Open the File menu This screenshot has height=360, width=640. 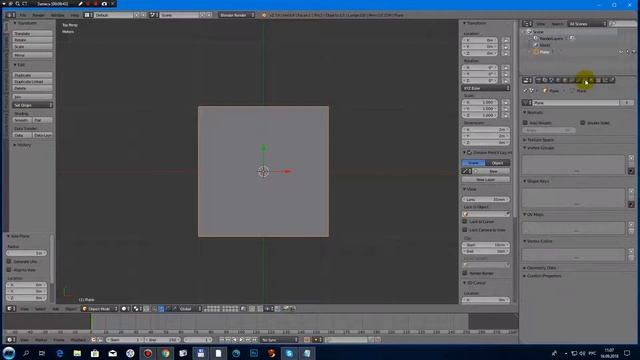[23, 15]
